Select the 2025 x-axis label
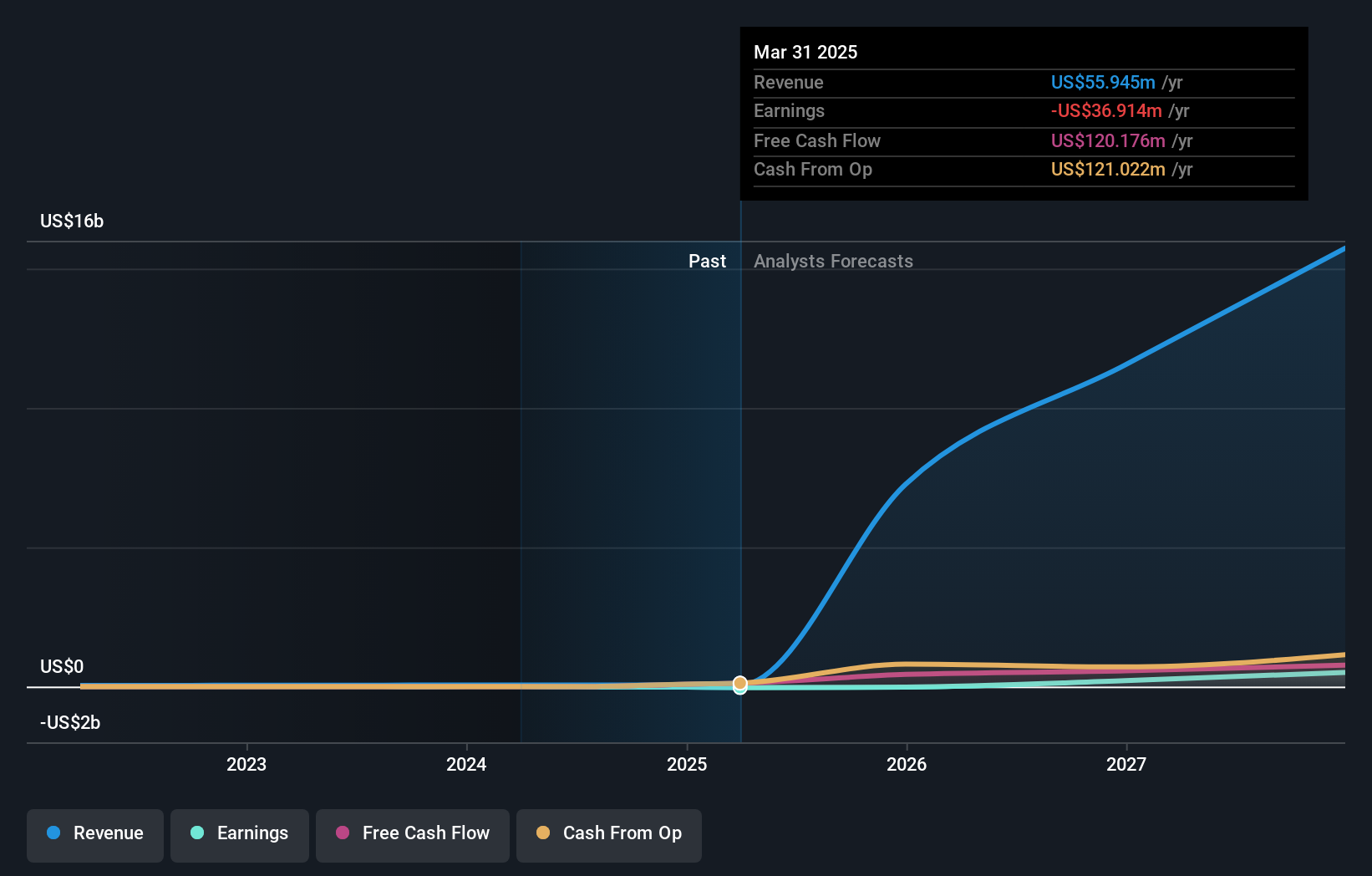1372x876 pixels. 687,764
